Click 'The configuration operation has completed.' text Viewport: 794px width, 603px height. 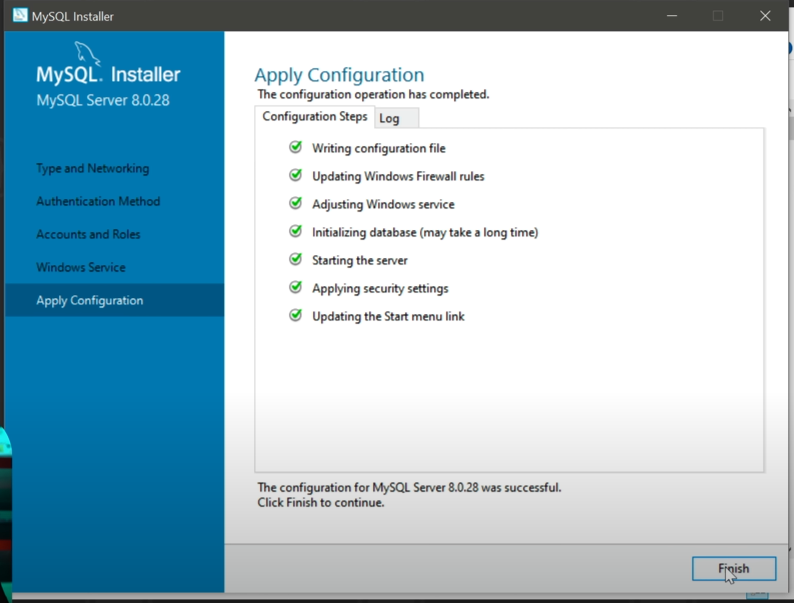pos(373,94)
